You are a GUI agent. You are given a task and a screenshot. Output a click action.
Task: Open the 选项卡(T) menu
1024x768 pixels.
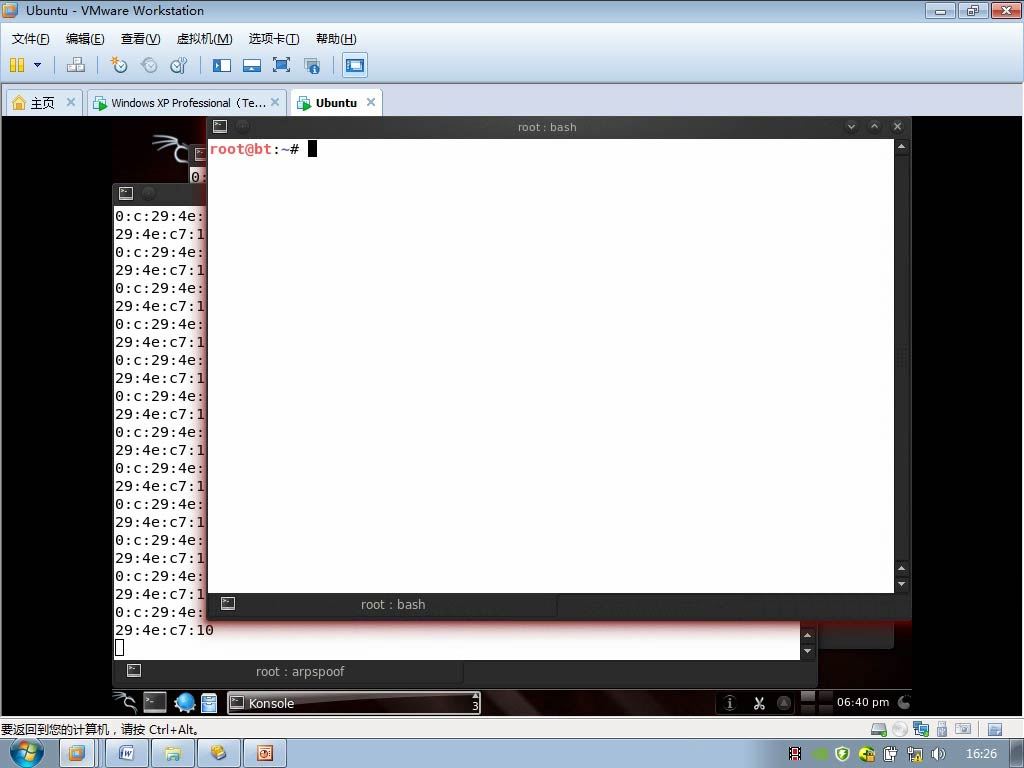click(274, 39)
